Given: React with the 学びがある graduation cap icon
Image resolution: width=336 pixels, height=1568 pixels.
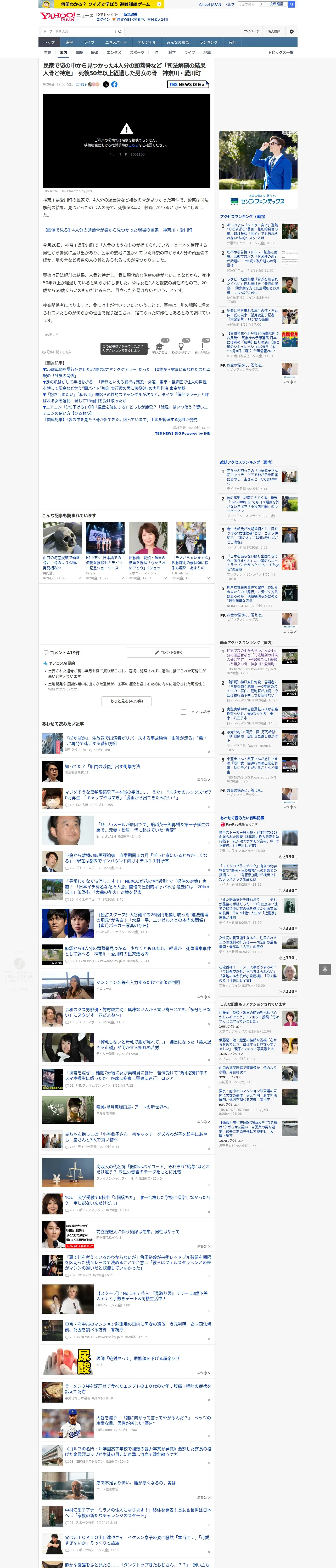Looking at the screenshot, I should tap(160, 346).
